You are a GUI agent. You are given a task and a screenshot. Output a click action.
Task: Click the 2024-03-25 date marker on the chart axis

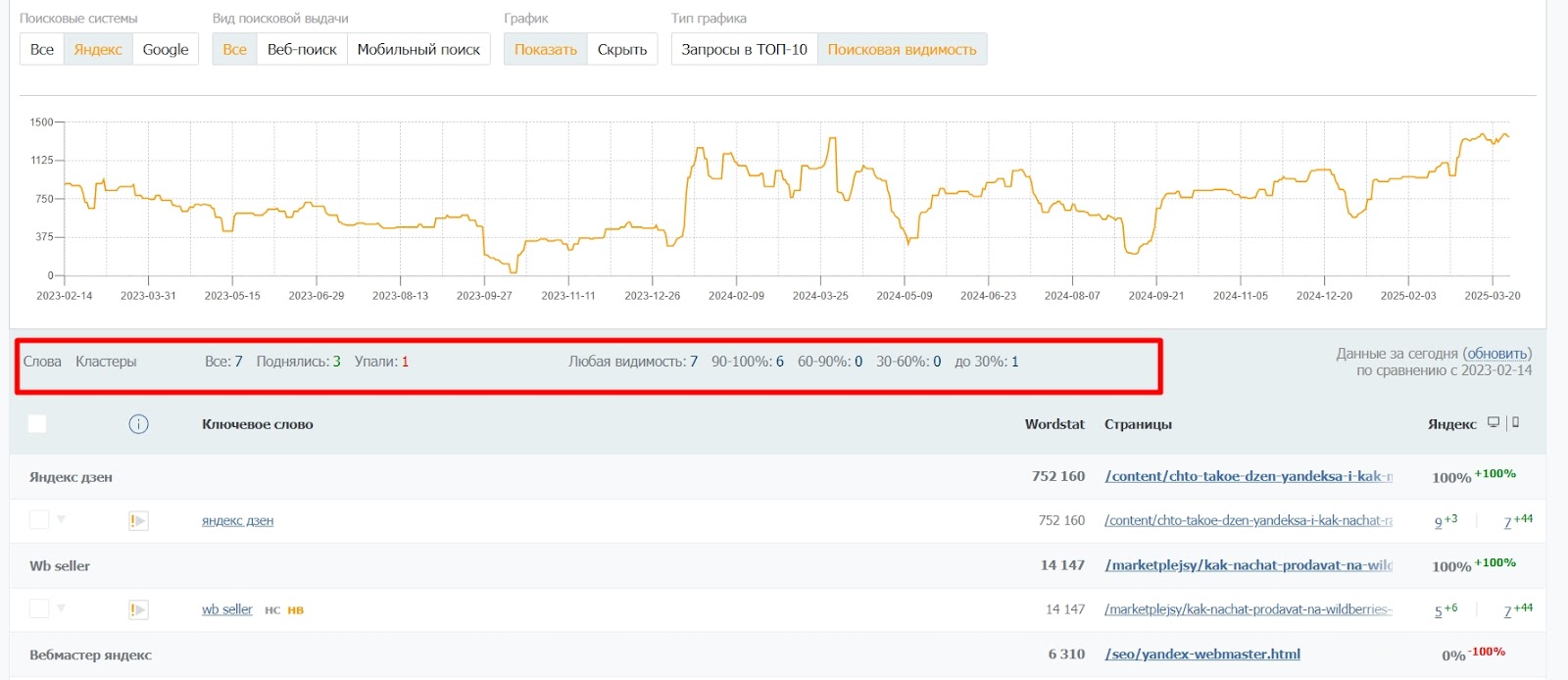tap(820, 295)
